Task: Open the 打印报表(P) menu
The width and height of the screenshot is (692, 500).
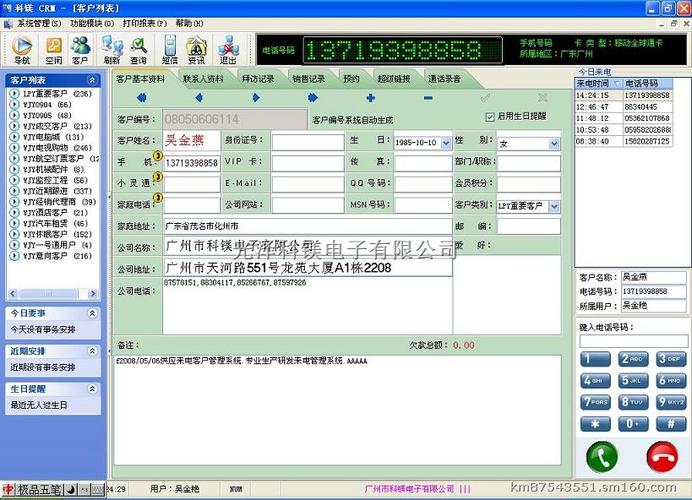Action: point(145,23)
